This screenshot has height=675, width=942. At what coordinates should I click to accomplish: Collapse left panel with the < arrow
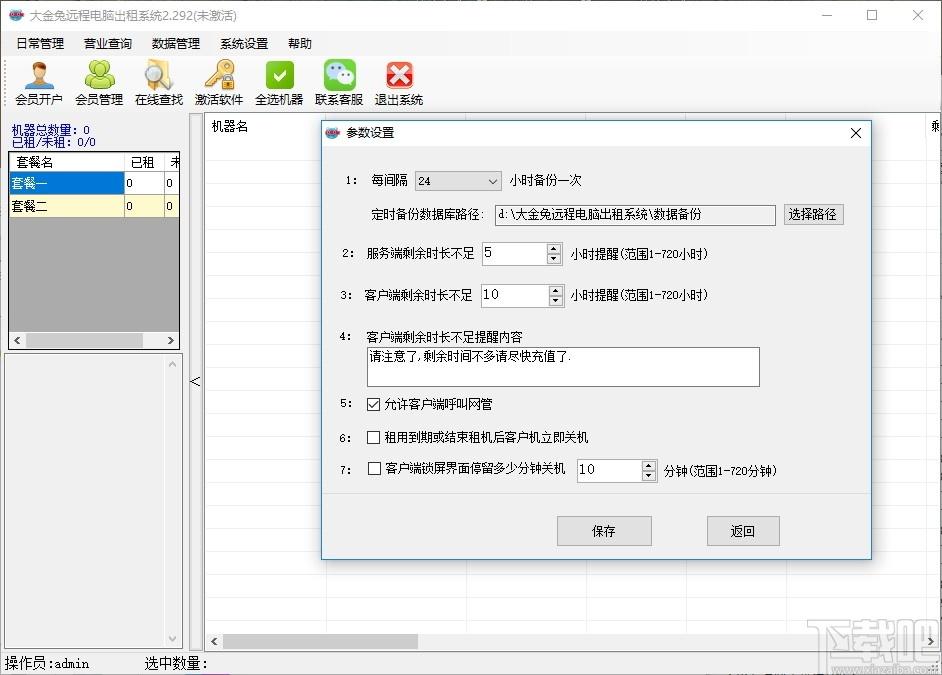[x=195, y=381]
